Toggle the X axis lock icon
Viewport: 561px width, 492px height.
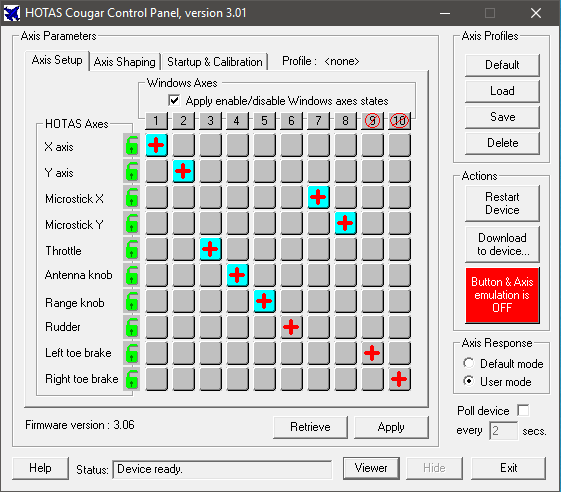point(131,145)
